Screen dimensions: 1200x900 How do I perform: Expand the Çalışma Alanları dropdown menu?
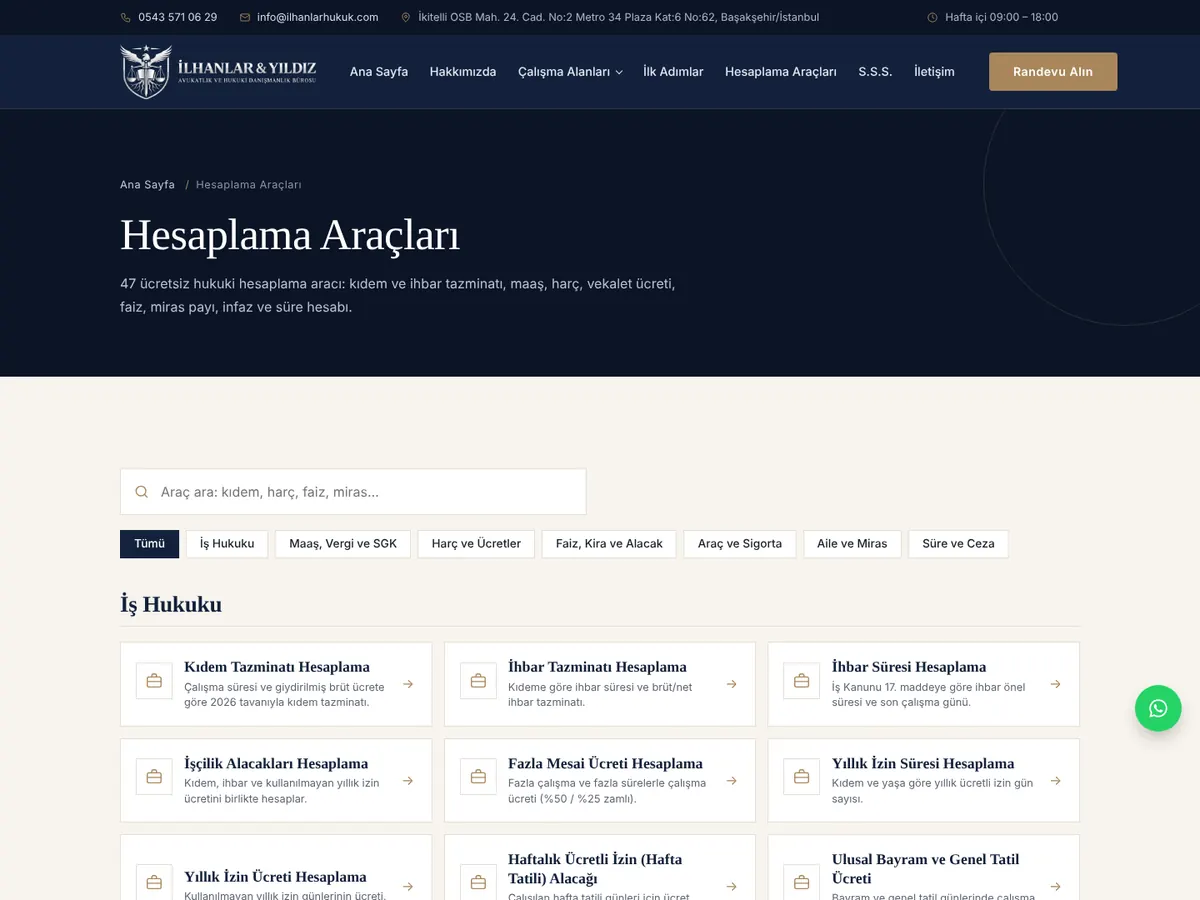click(x=570, y=72)
